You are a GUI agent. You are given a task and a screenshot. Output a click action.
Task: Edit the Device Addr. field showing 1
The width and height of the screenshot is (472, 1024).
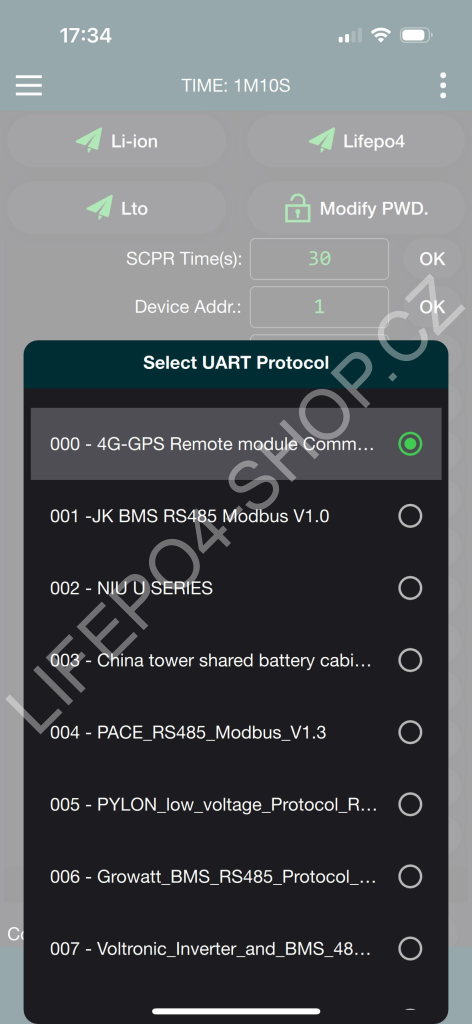click(x=319, y=307)
